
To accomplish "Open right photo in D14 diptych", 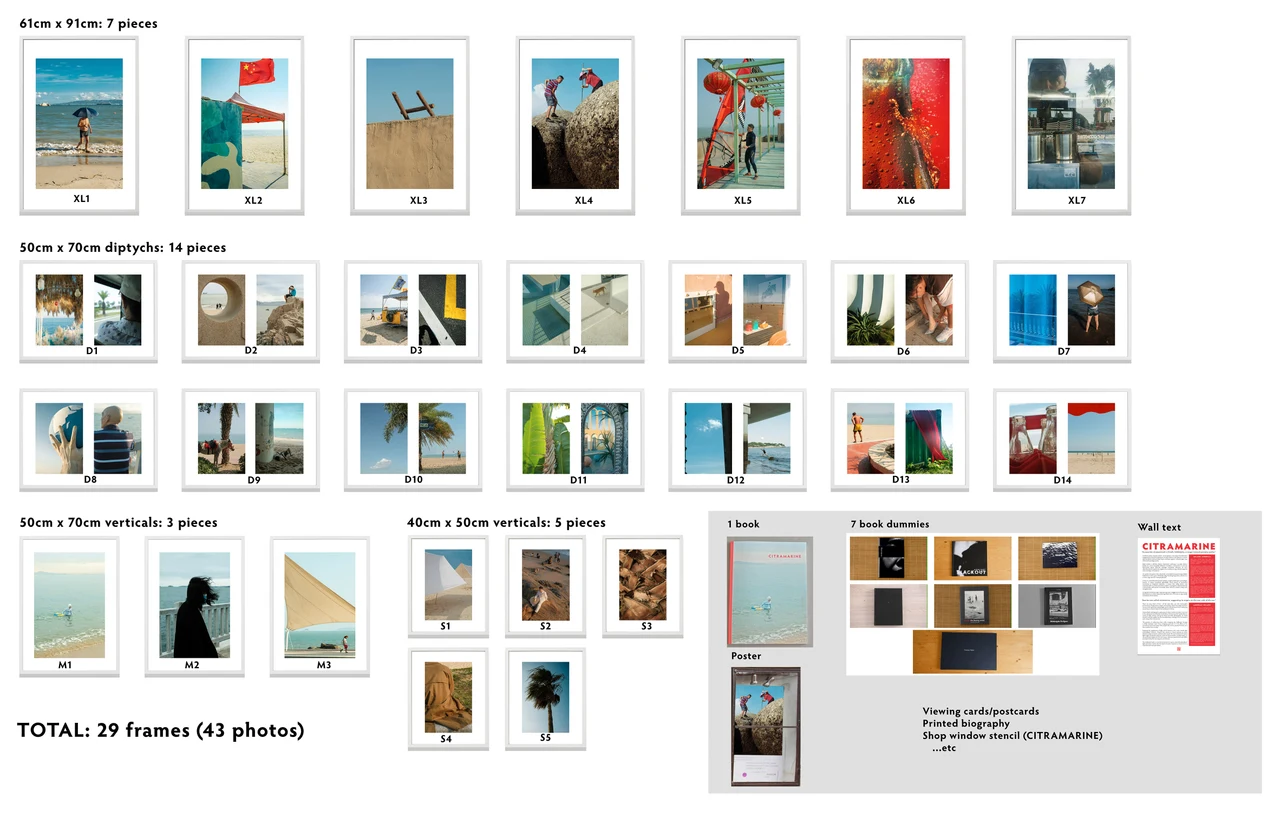I will click(x=1091, y=438).
